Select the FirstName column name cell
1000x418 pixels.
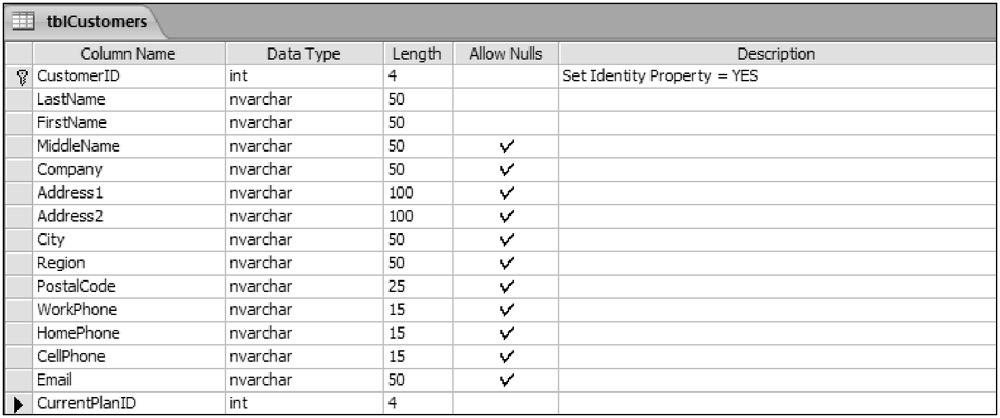point(129,123)
